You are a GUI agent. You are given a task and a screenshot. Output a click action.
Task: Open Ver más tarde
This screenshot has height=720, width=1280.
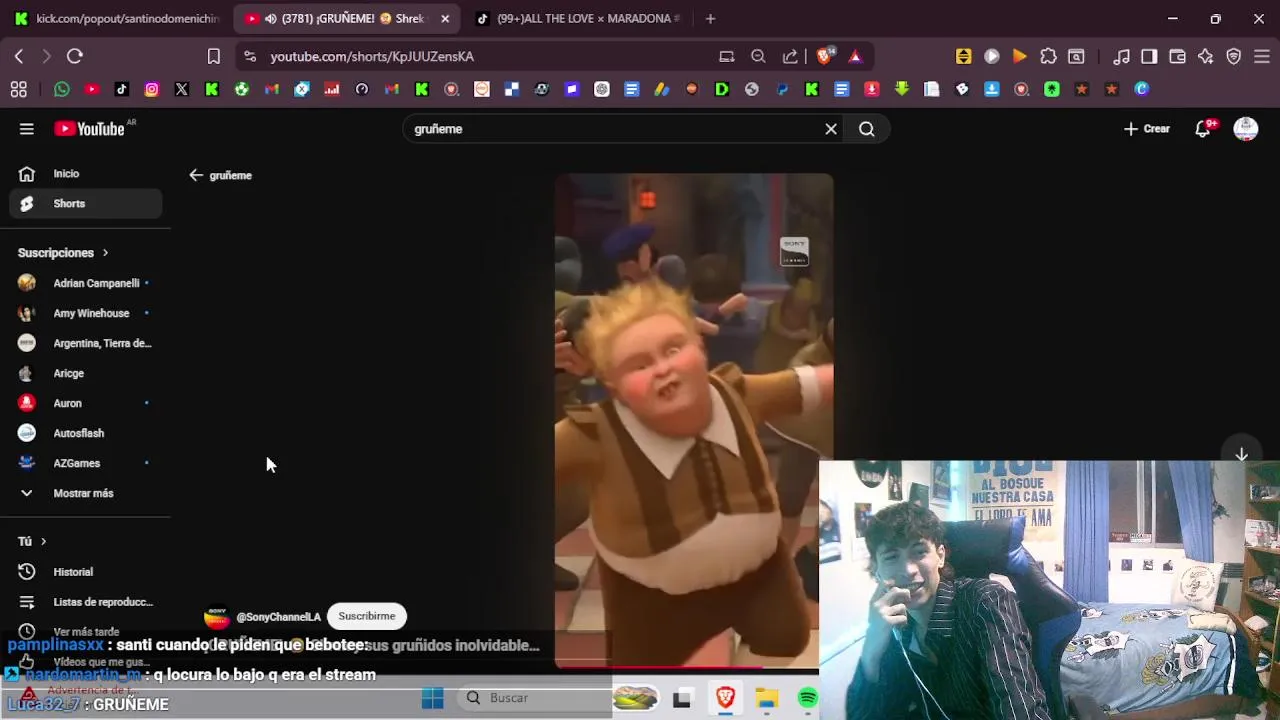pos(86,631)
